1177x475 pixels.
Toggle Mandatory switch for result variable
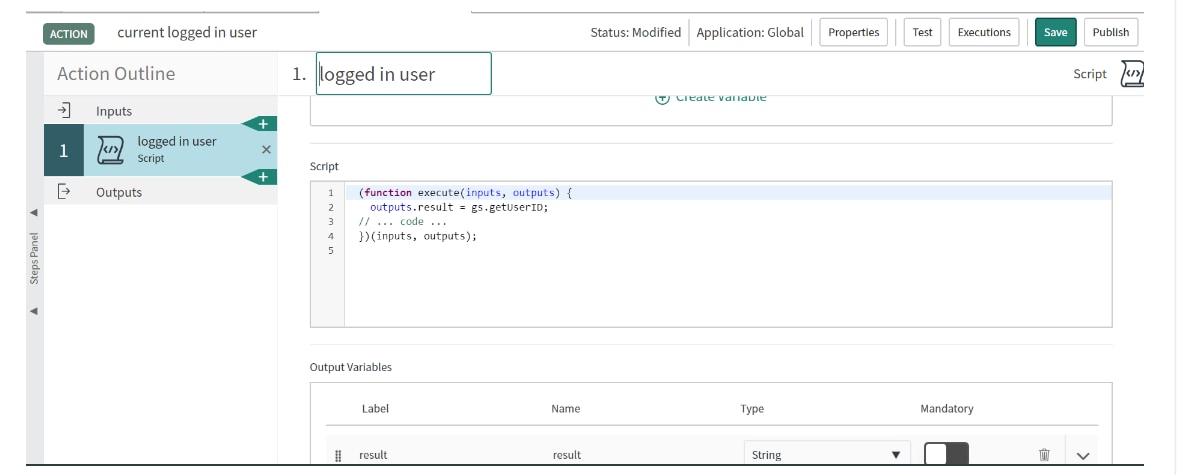[946, 455]
